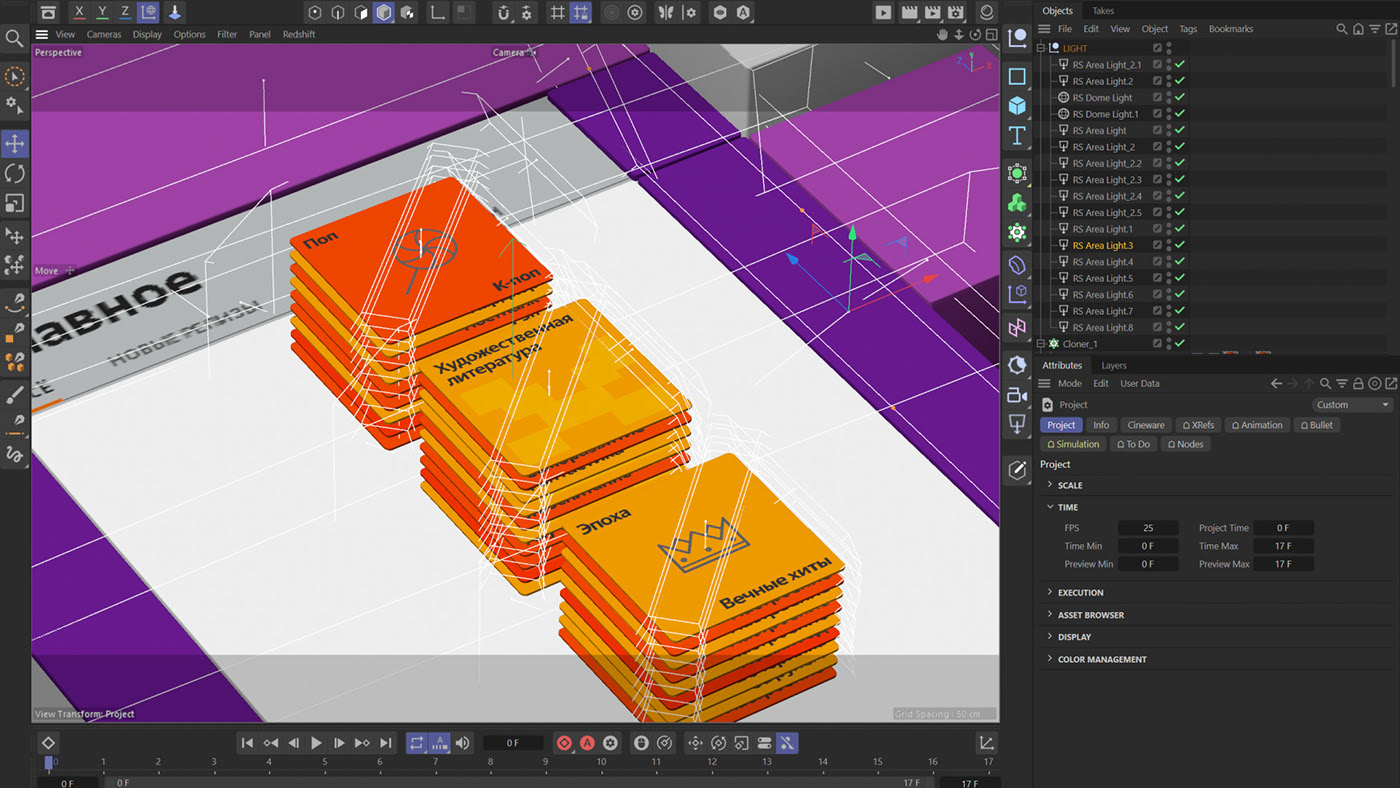Screen dimensions: 1400x788
Task: Expand the SCALE section in Project attributes
Action: [x=1069, y=485]
